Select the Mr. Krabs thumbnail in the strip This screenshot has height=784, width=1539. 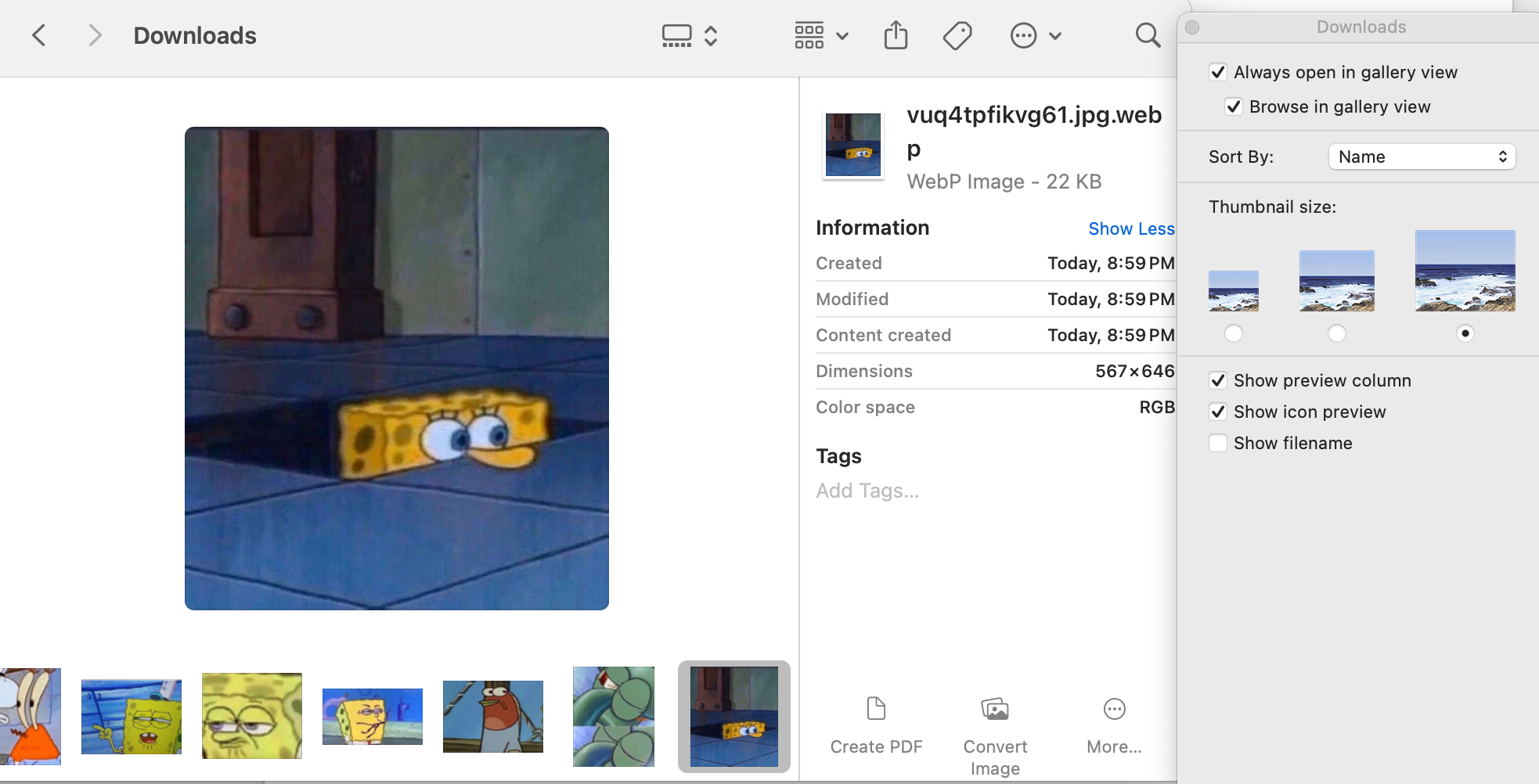coord(31,716)
